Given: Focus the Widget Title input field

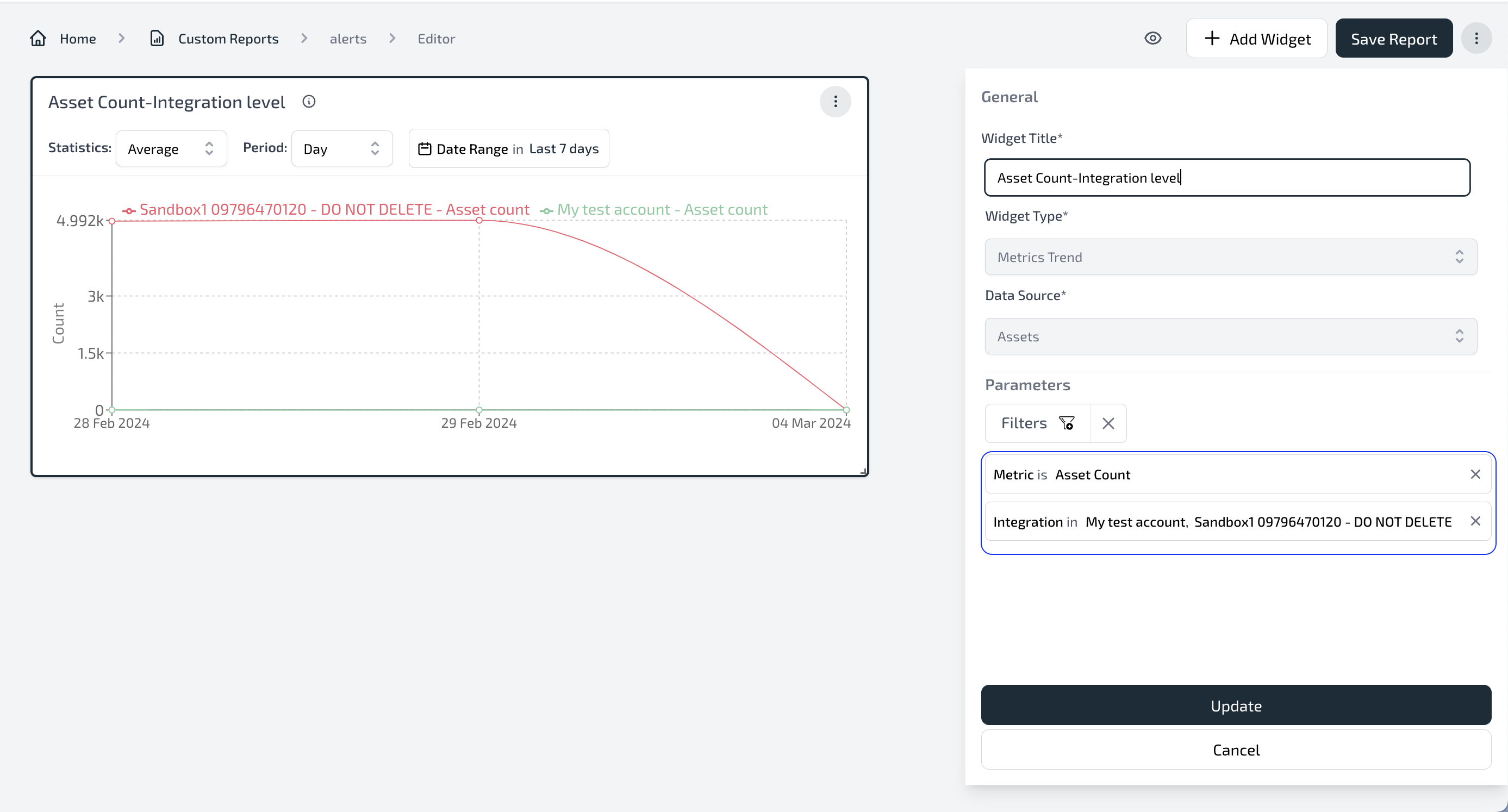Looking at the screenshot, I should (1227, 177).
